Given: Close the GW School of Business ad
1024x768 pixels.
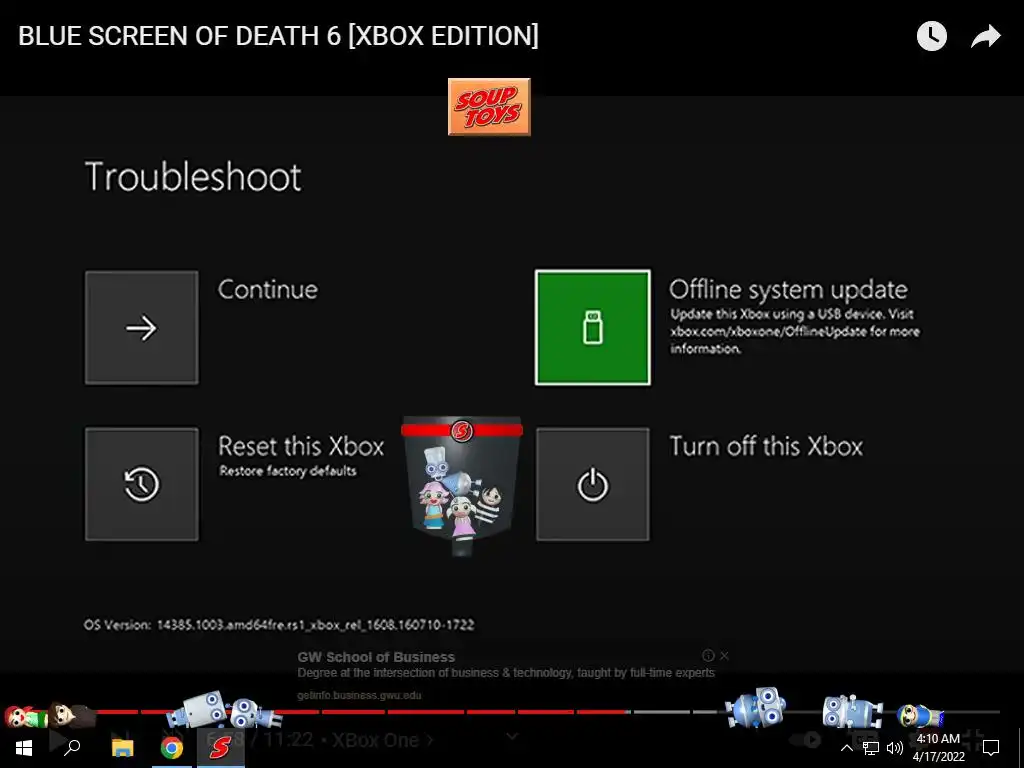Looking at the screenshot, I should (724, 655).
